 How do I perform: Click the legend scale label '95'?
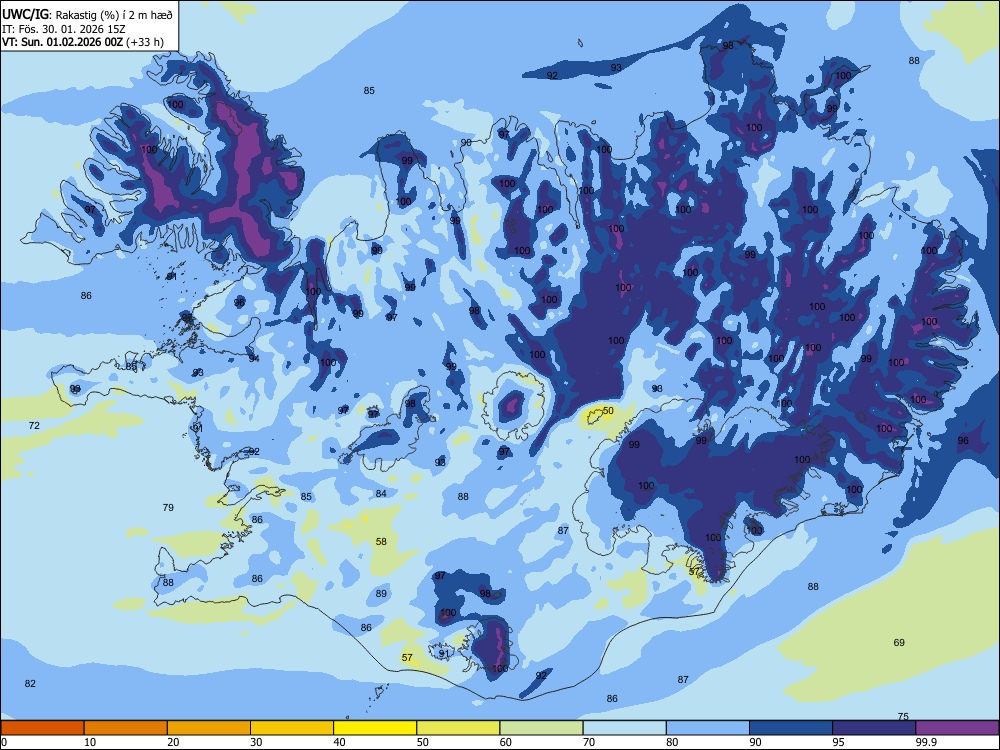[839, 742]
